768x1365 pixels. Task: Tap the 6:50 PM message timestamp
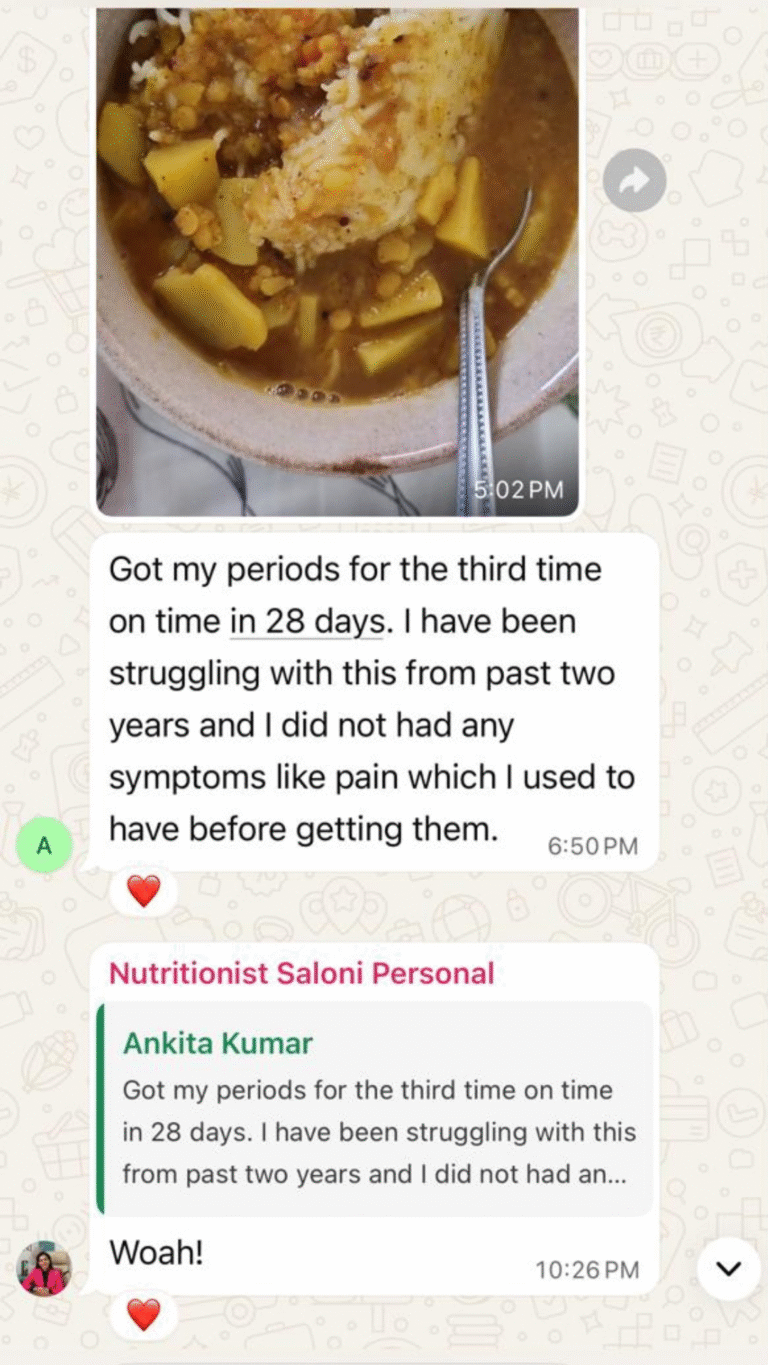tap(592, 846)
